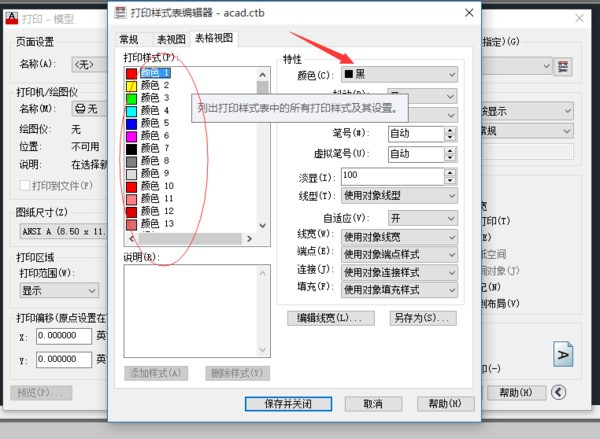
Task: Select 颜色 11 in the plot style list
Action: (157, 199)
